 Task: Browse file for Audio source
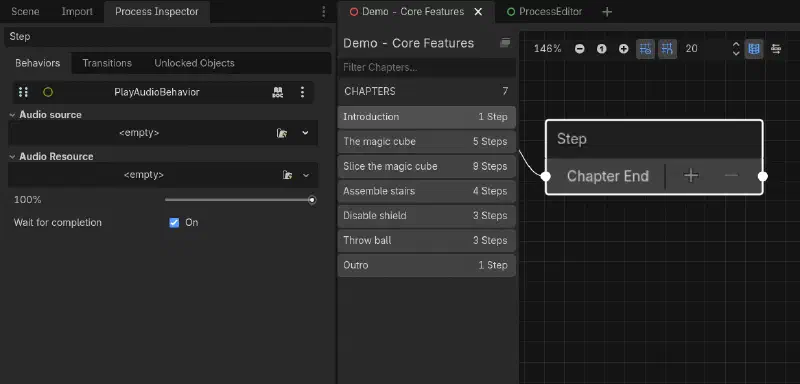pos(282,133)
